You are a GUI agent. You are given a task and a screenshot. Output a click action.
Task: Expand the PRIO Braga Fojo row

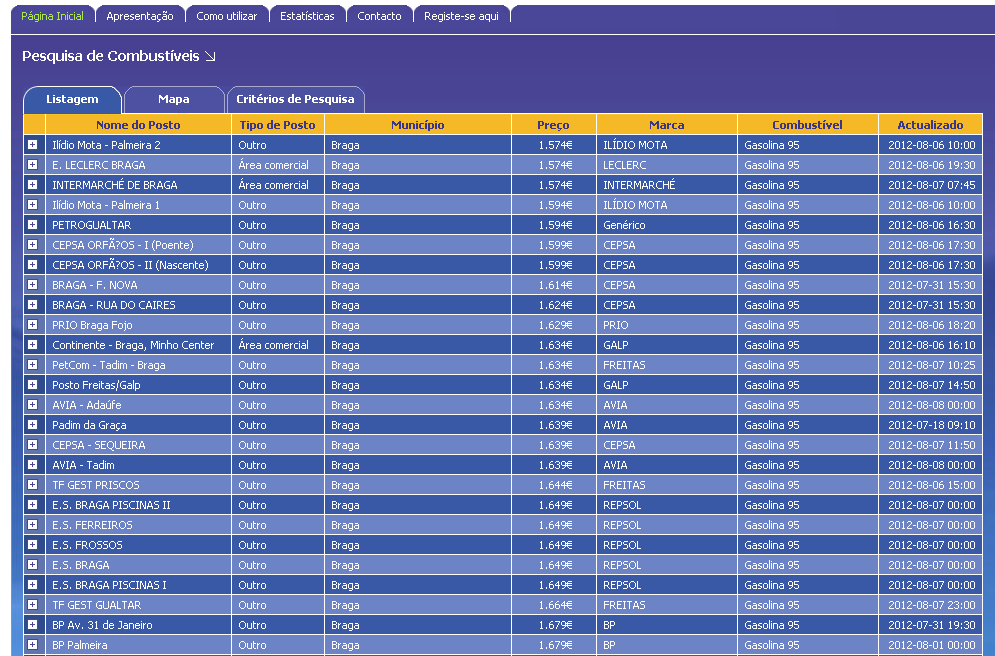click(32, 325)
